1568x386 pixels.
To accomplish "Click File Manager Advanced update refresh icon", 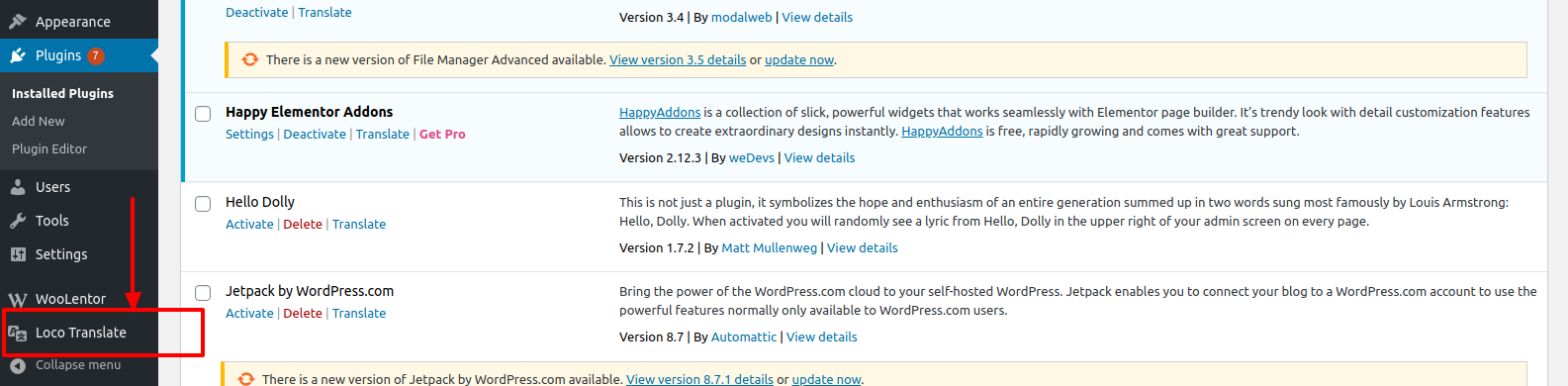I will (250, 59).
